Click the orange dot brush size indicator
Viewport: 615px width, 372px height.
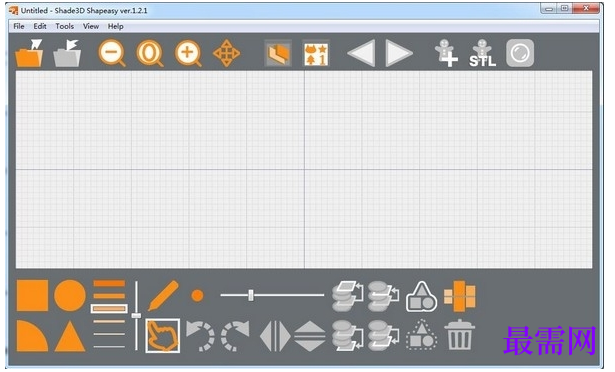click(x=197, y=295)
